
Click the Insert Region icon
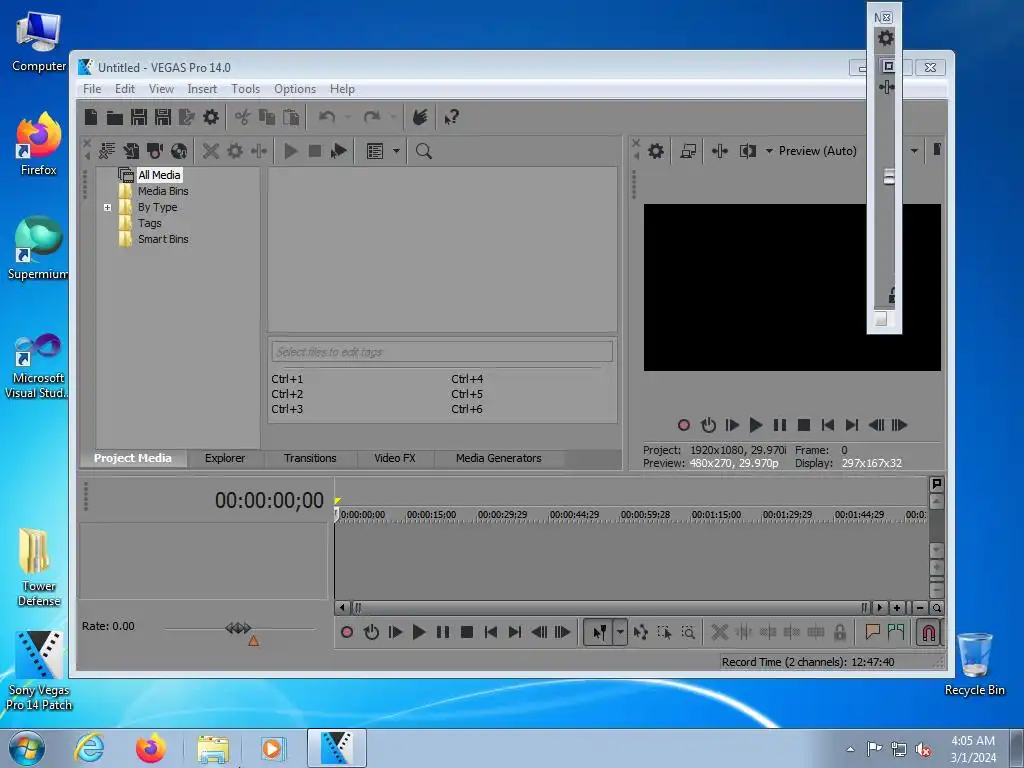[x=896, y=632]
